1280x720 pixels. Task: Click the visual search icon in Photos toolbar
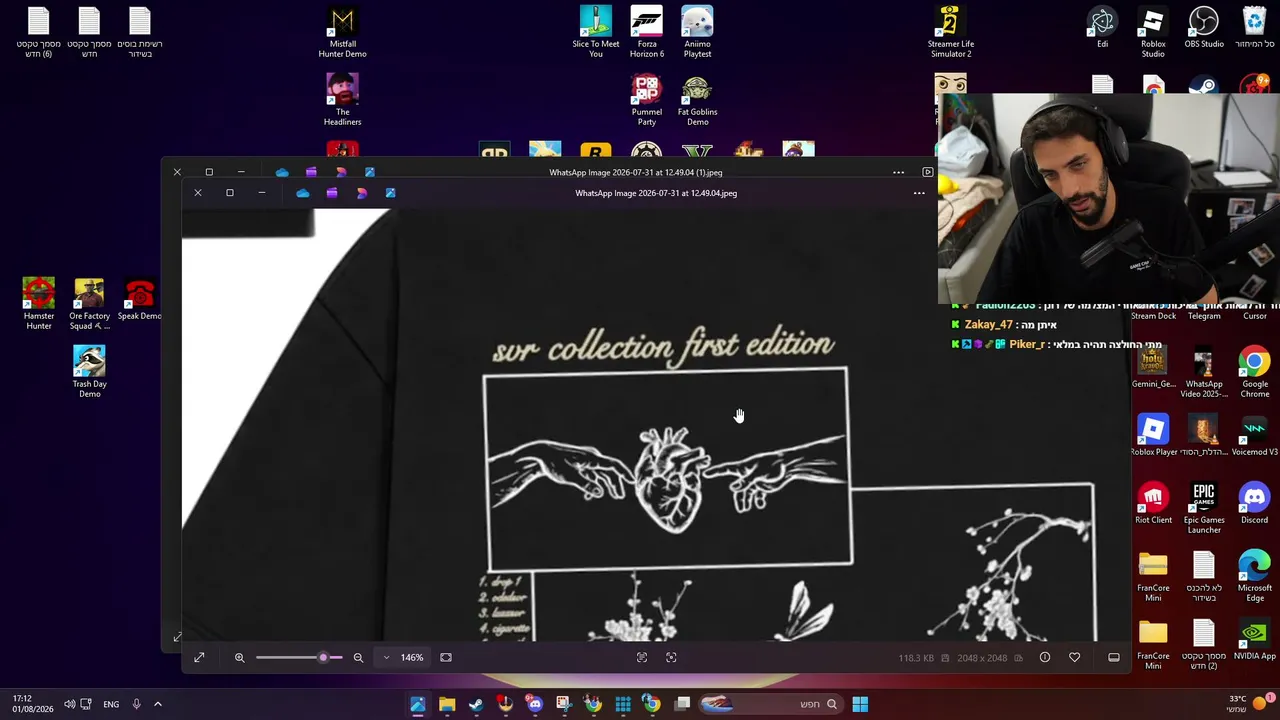point(671,657)
